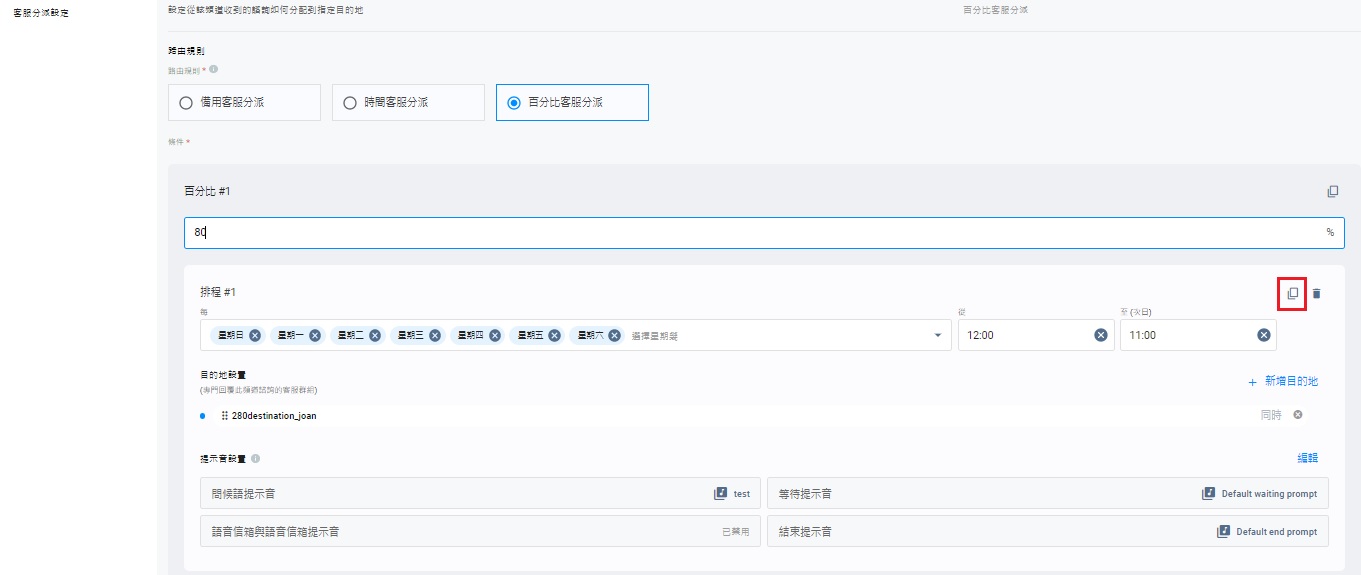Select 備用客服分派 radio option
Screen dimensions: 1361x575
pos(244,102)
